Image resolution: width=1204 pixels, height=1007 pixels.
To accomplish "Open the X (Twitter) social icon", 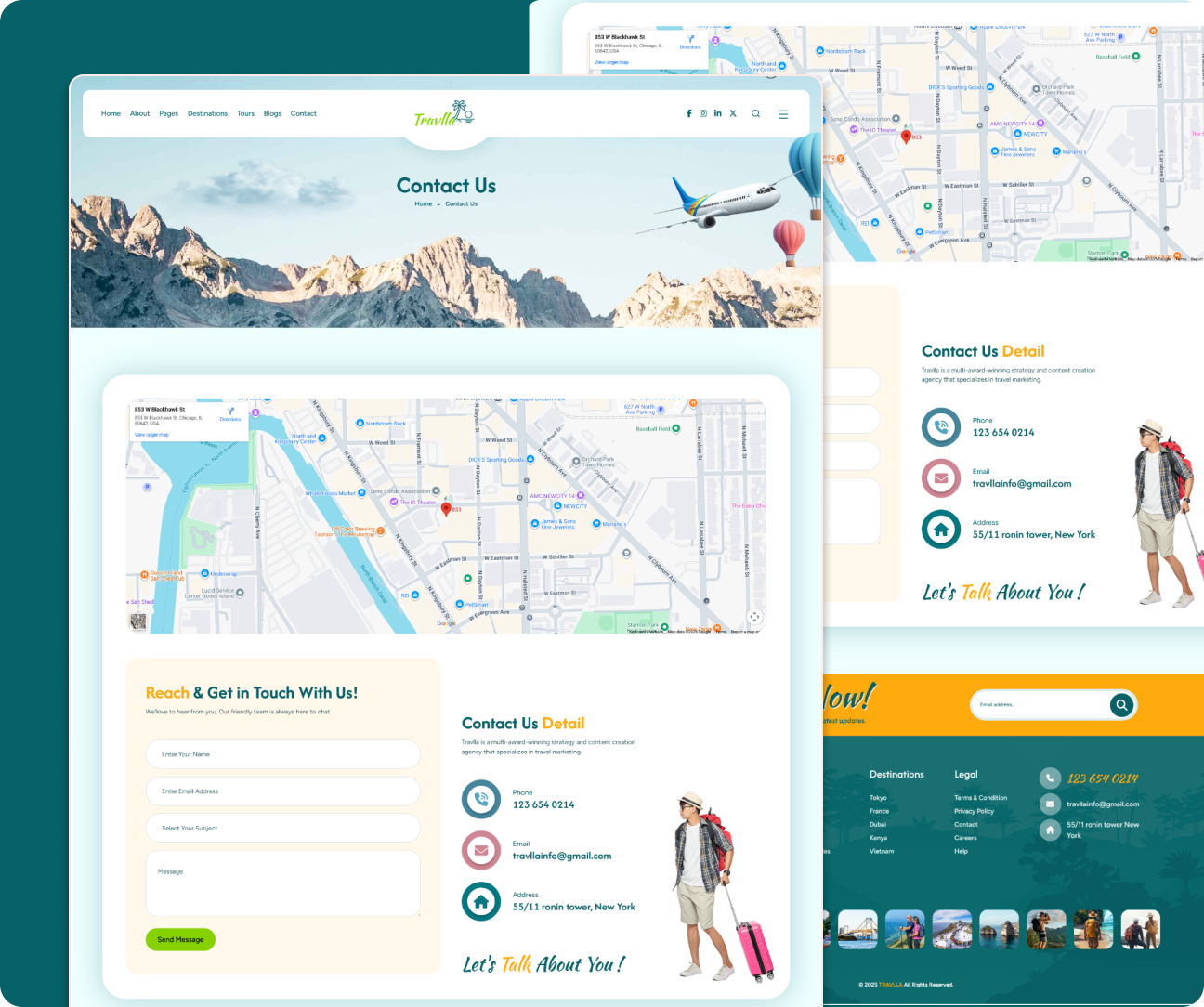I will click(733, 113).
